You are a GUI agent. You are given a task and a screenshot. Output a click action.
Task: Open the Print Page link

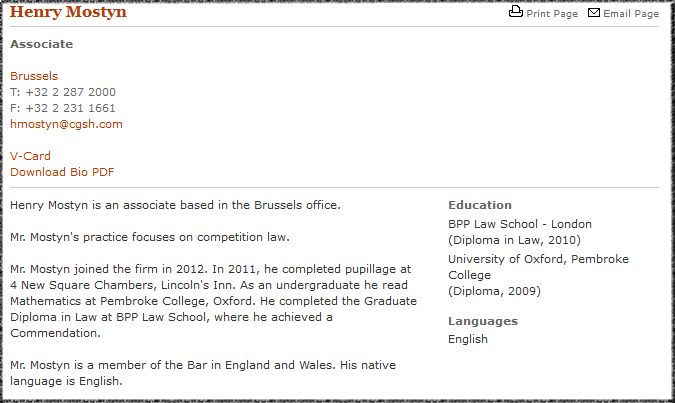pos(552,14)
